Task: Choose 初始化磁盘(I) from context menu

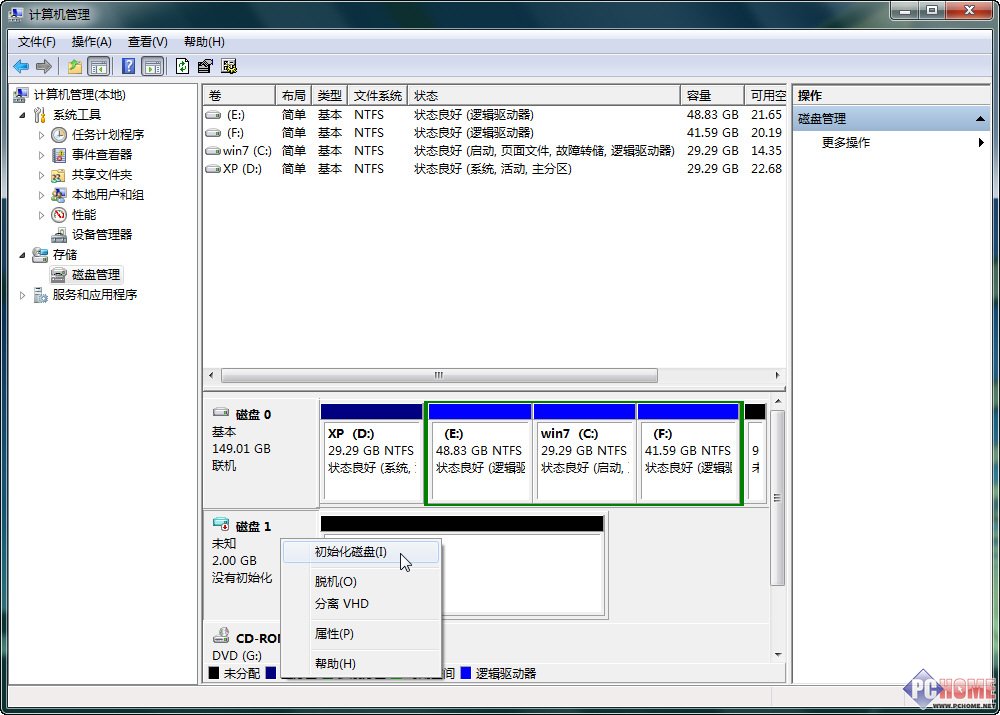Action: pos(361,552)
